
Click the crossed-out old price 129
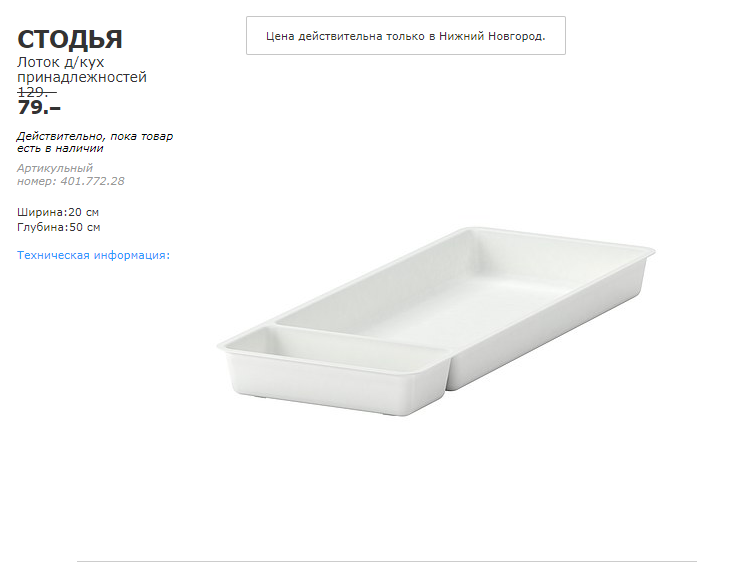(37, 92)
